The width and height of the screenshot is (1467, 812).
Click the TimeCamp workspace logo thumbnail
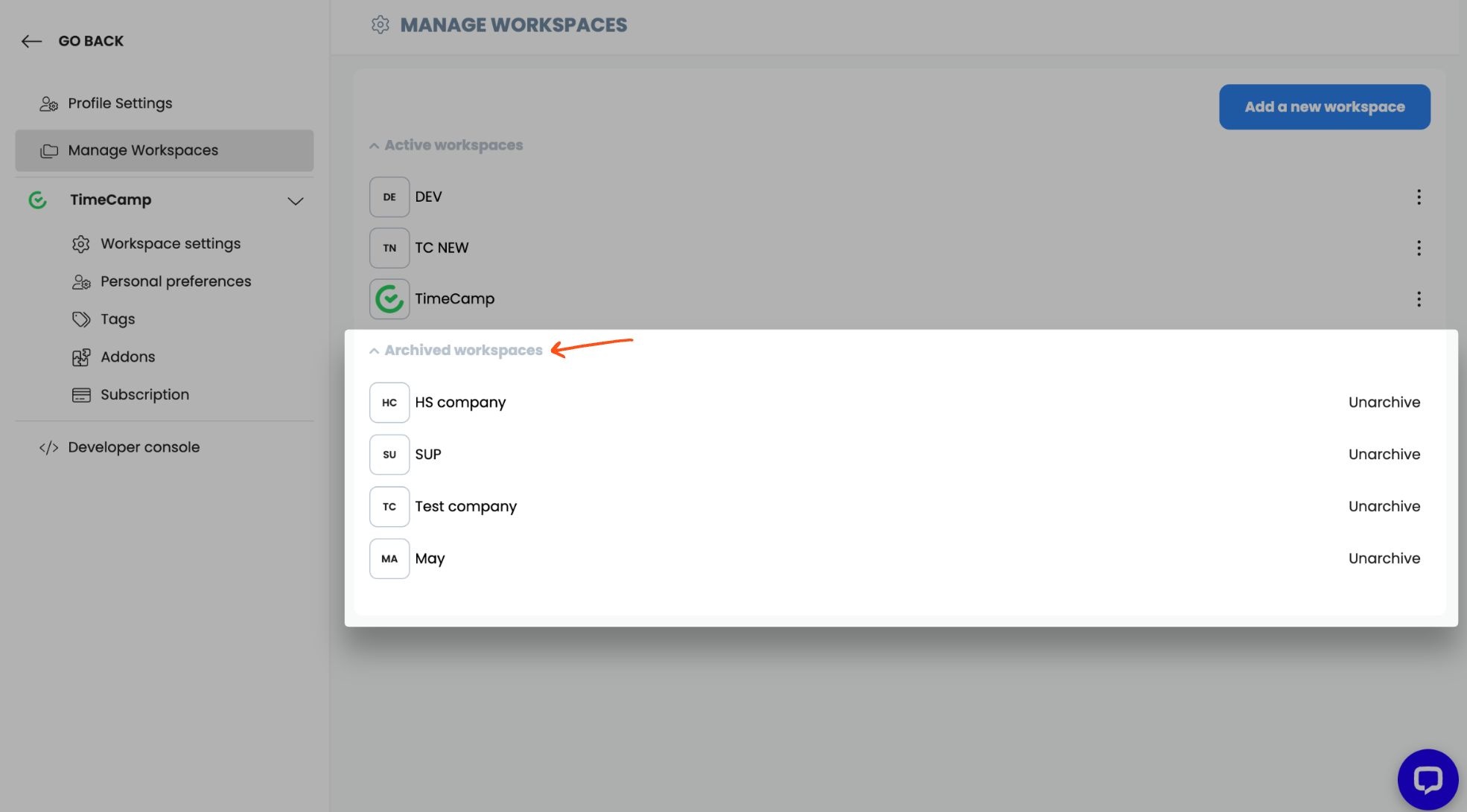click(389, 299)
